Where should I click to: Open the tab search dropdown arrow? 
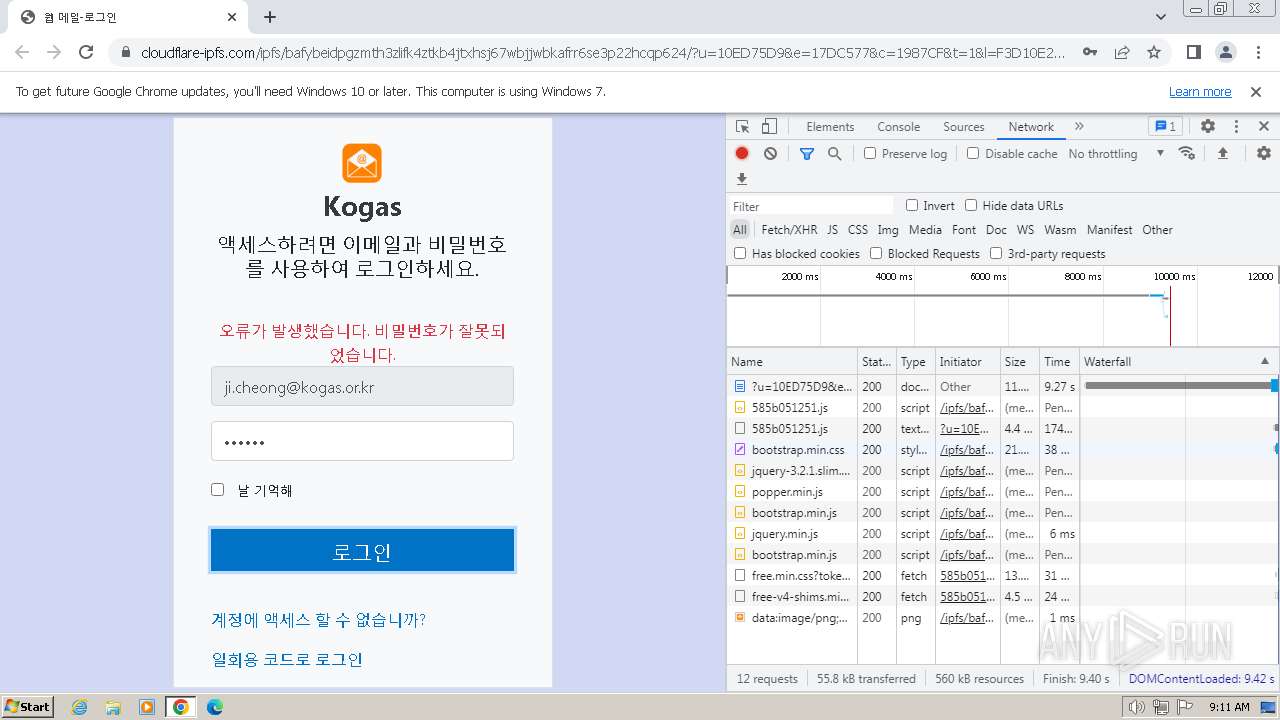coord(1161,17)
